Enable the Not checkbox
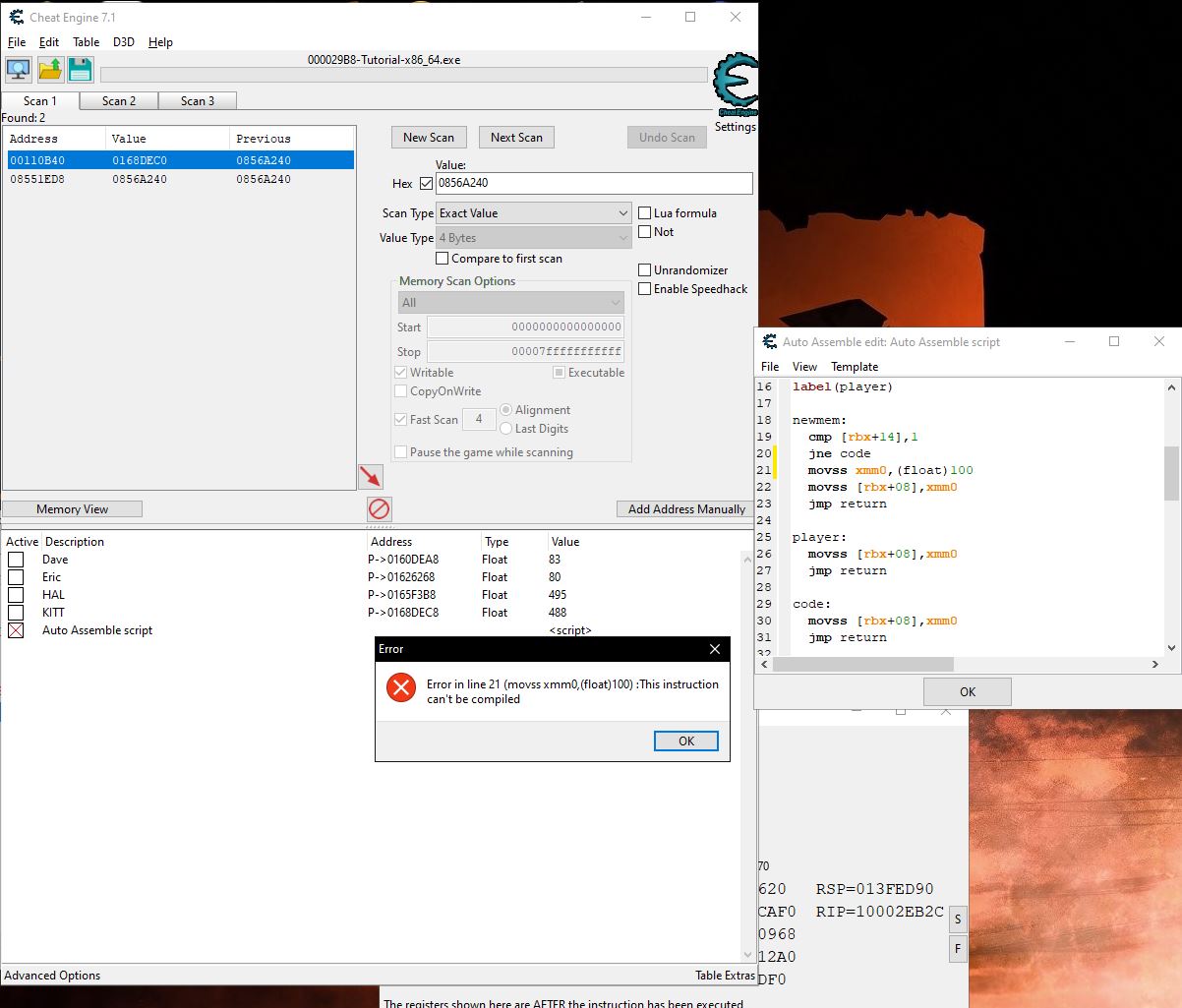This screenshot has width=1182, height=1008. tap(645, 232)
